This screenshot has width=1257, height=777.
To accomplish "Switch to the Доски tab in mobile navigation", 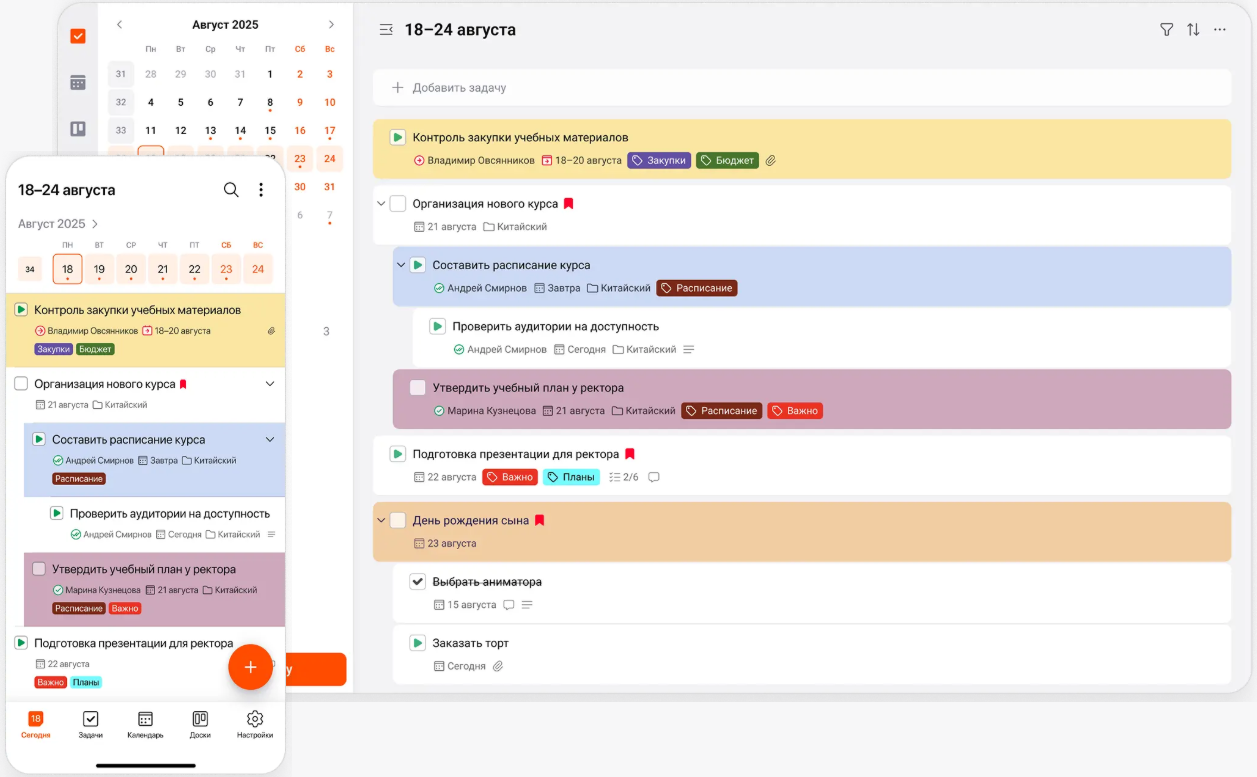I will tap(200, 724).
